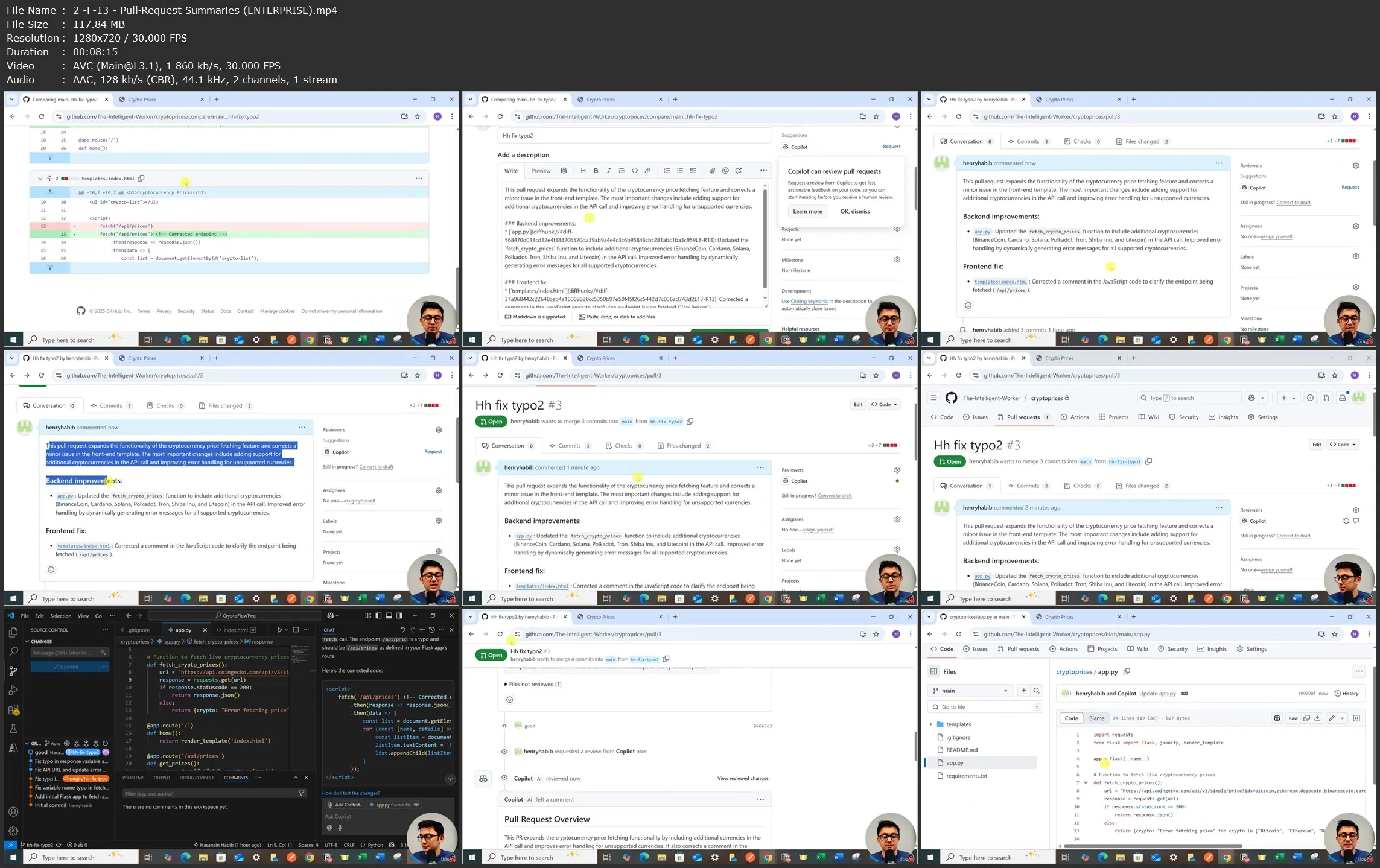Expand the templates folder in file tree
Image resolution: width=1380 pixels, height=868 pixels.
(930, 724)
